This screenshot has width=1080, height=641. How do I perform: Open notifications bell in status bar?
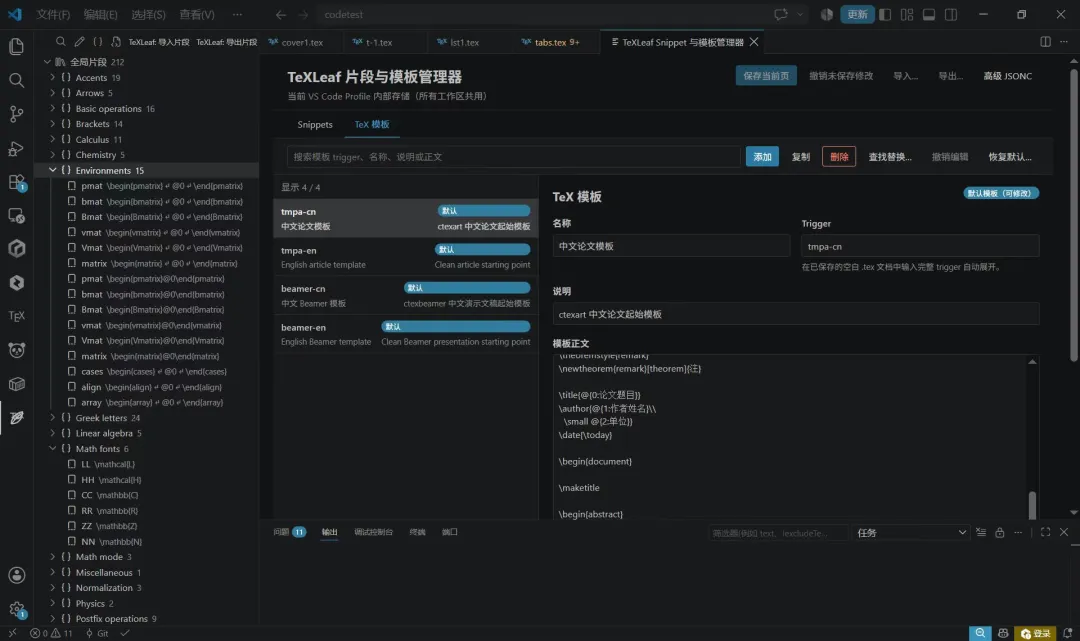(x=1068, y=633)
